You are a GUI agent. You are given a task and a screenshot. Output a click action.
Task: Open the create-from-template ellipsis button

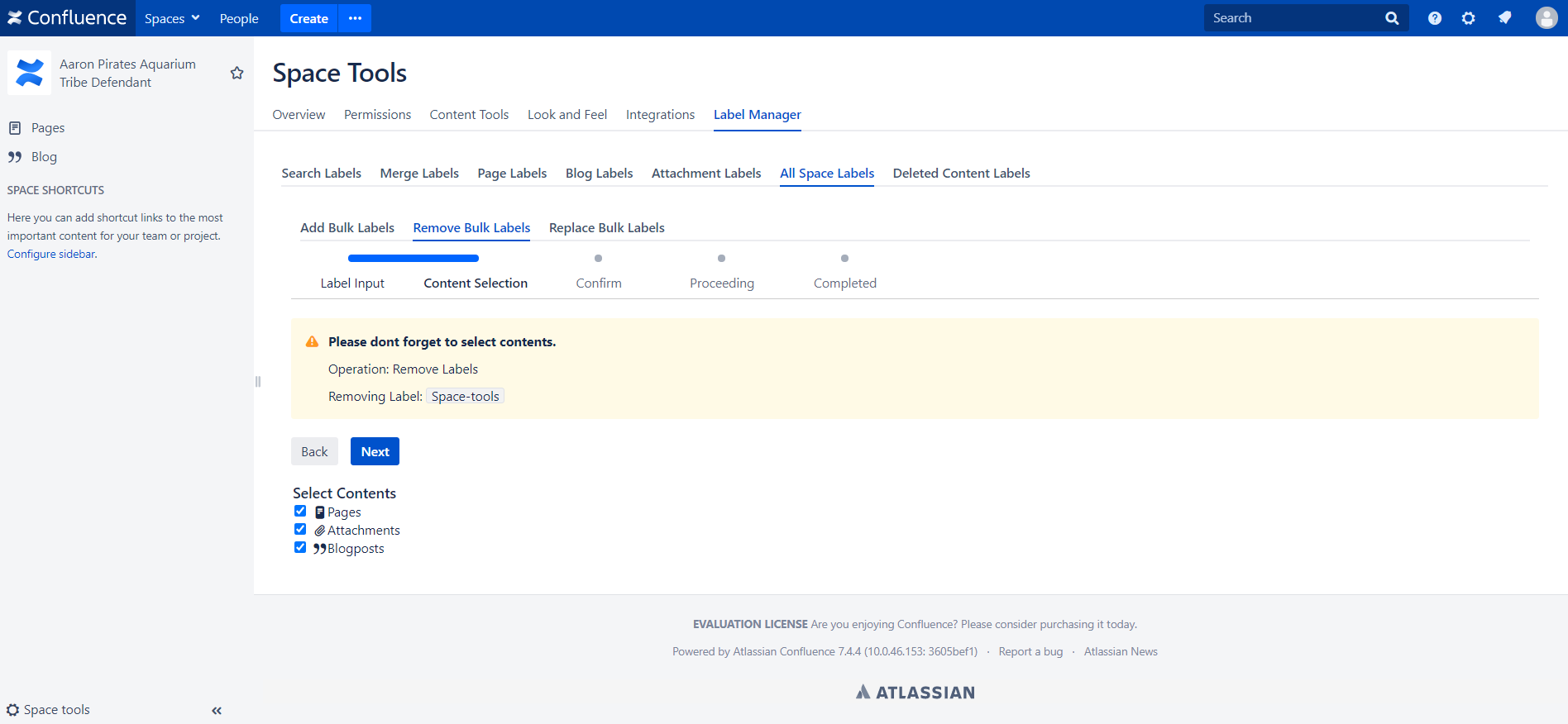pos(355,18)
